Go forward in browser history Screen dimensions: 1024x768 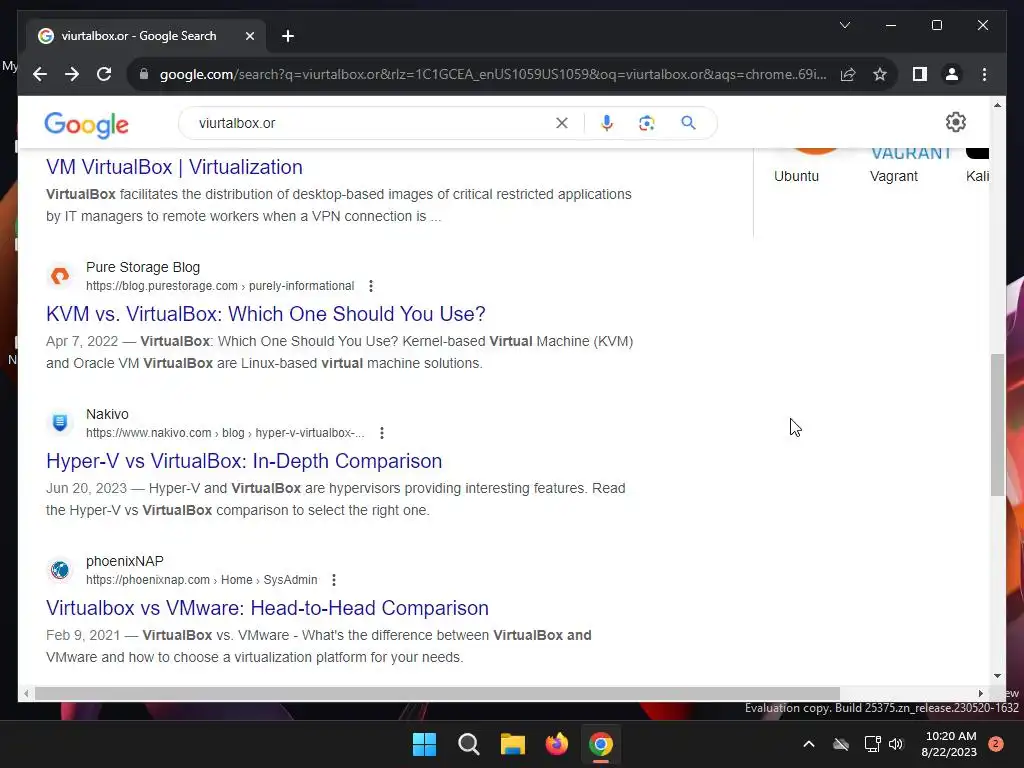coord(72,74)
